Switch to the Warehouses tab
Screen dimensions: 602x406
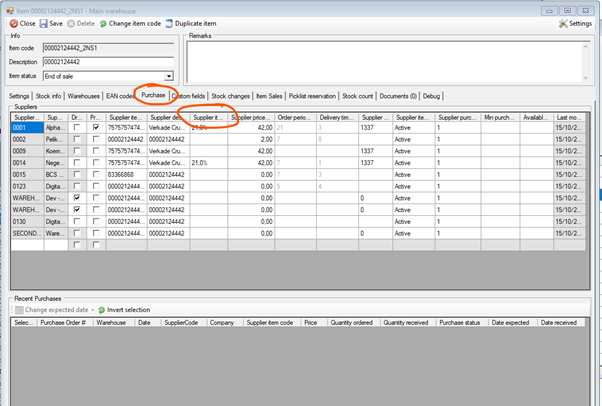tap(83, 96)
